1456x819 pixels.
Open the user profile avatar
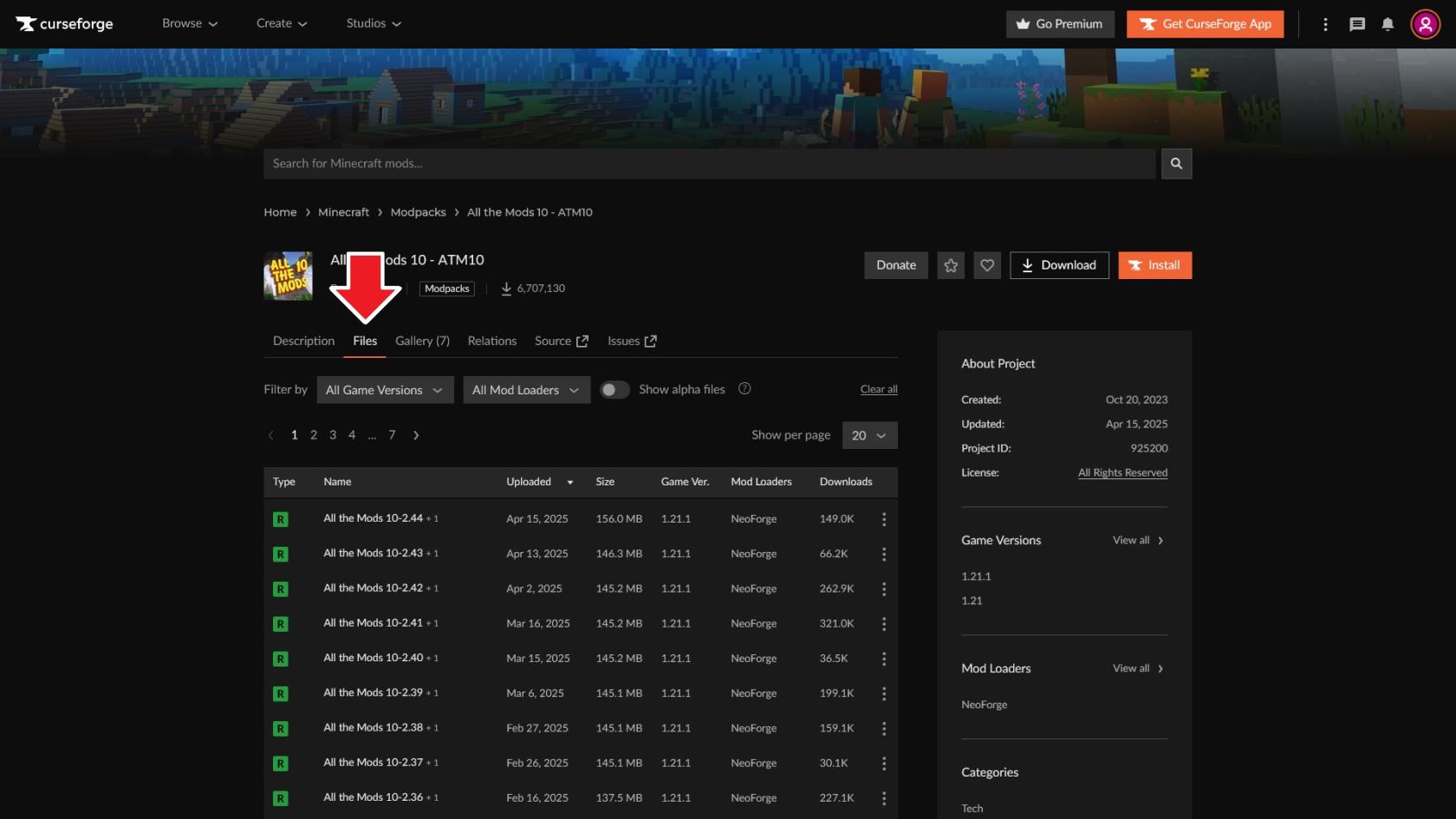1425,24
